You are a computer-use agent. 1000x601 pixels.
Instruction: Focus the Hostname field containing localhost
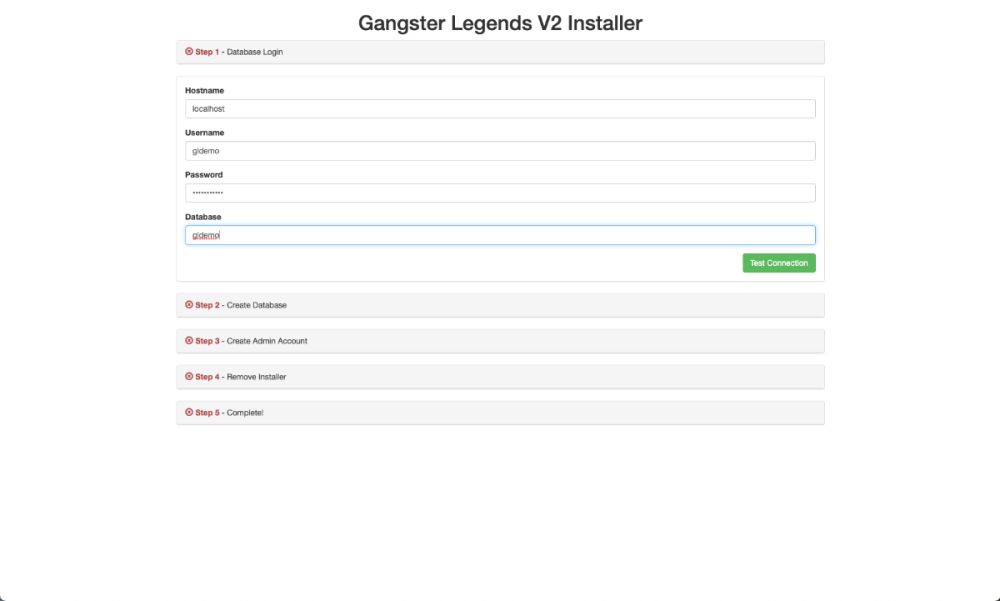click(500, 109)
